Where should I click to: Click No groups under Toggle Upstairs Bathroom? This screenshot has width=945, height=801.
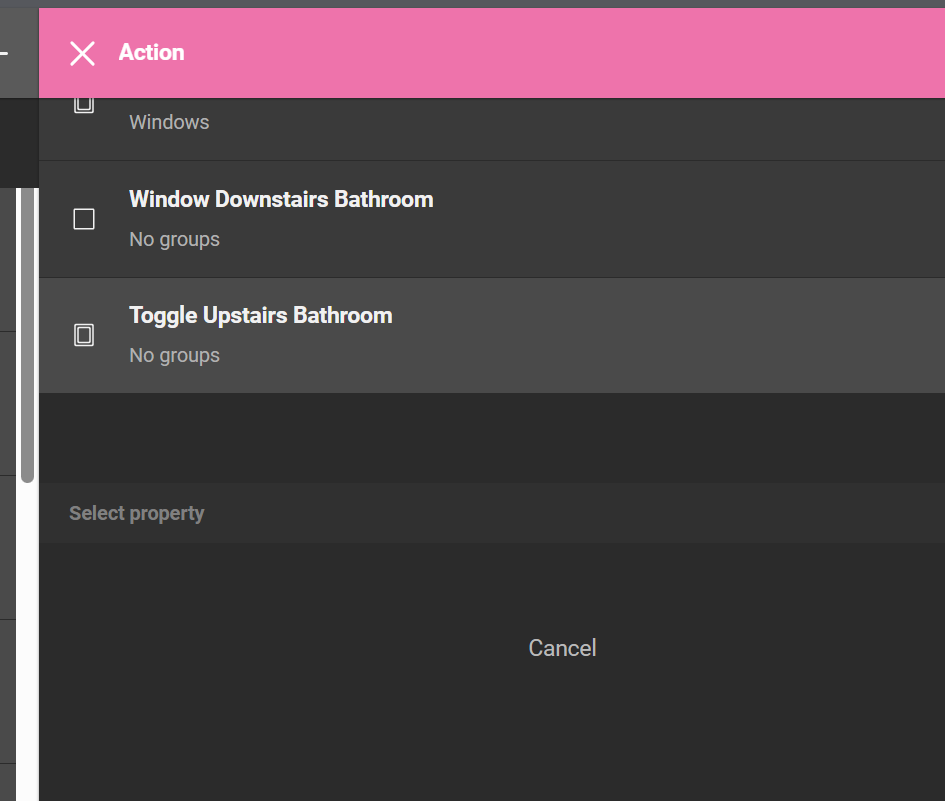point(174,356)
